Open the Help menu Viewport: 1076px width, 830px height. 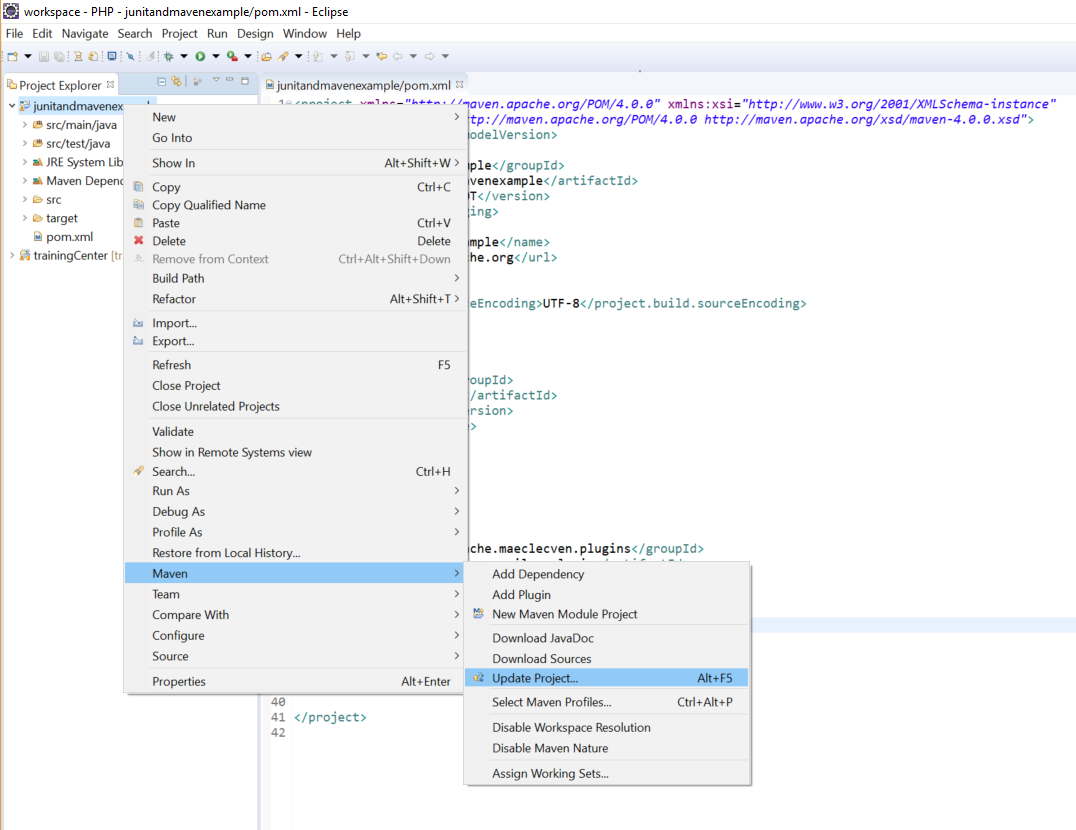point(348,34)
